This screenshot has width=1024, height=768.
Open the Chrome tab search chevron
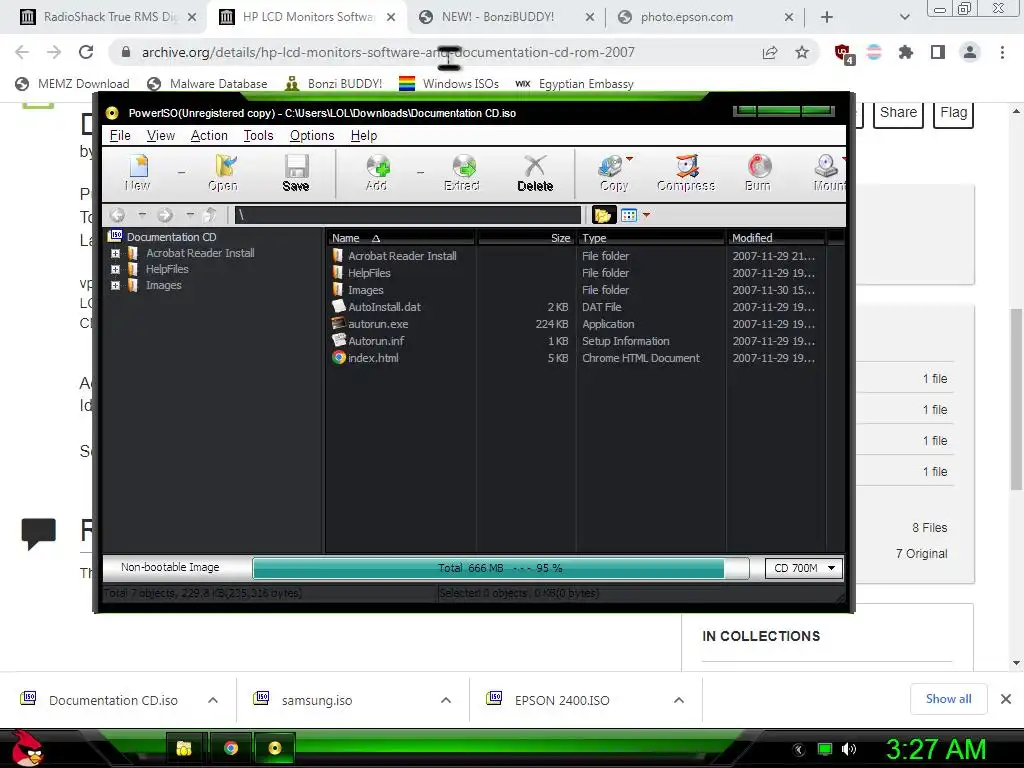tap(904, 17)
